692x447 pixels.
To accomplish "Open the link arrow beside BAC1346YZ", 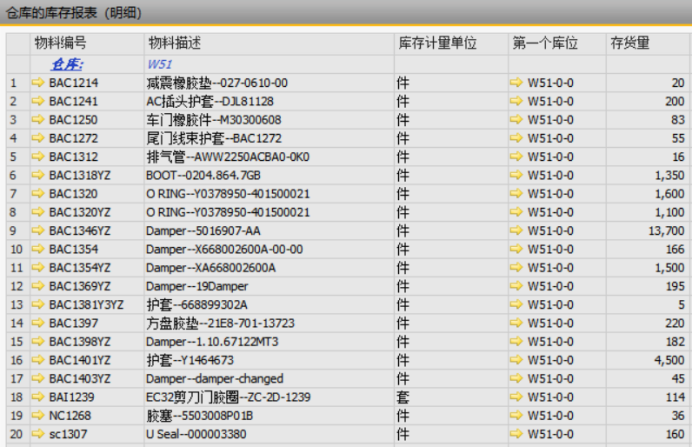I will coord(39,231).
